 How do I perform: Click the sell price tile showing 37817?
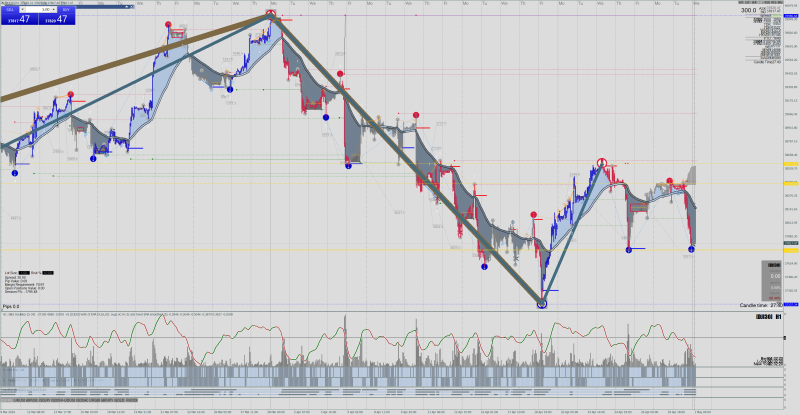click(x=19, y=19)
